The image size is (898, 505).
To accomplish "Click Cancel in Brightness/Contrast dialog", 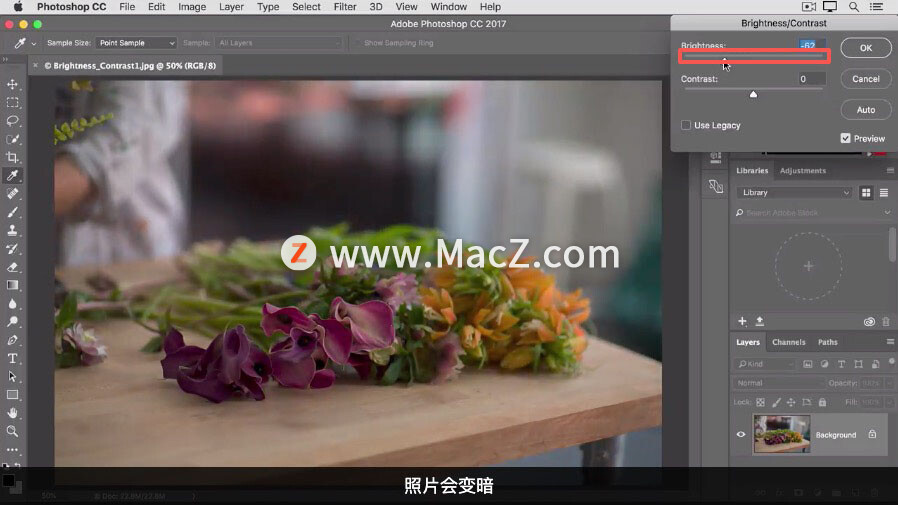I will (x=866, y=79).
